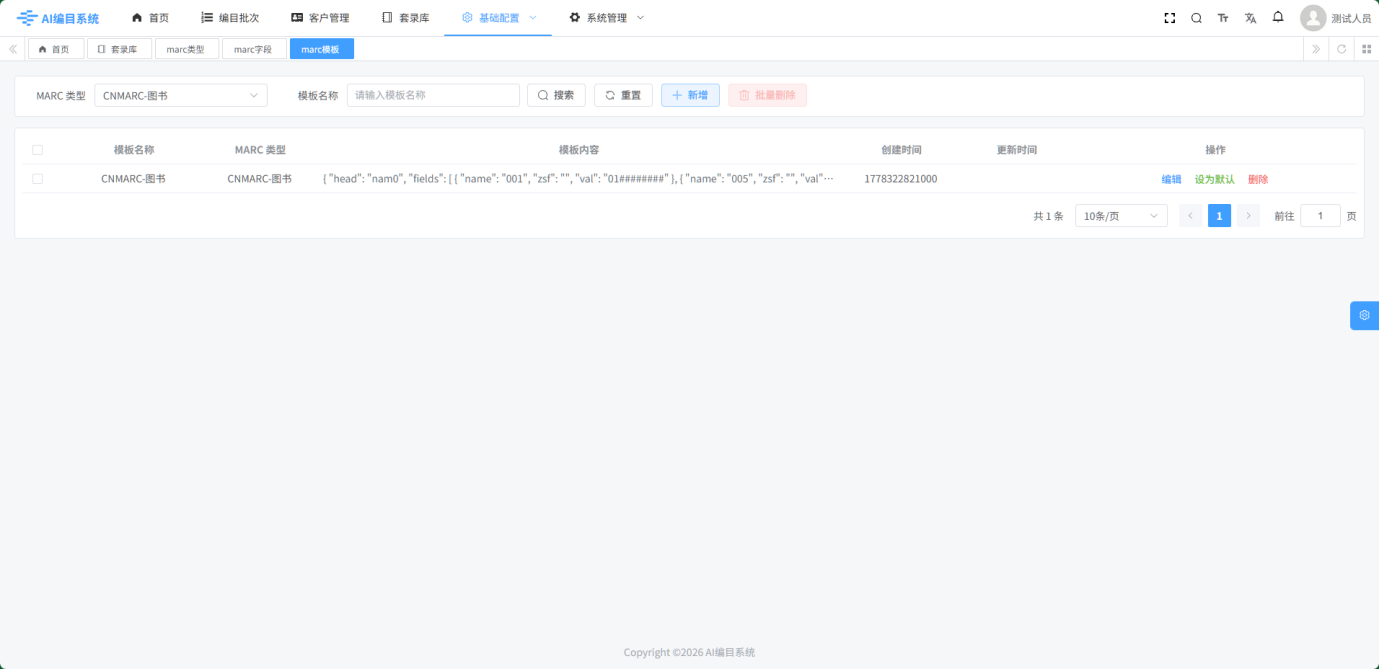Open the 10条/页 page size dropdown
Image resolution: width=1379 pixels, height=669 pixels.
click(1121, 216)
